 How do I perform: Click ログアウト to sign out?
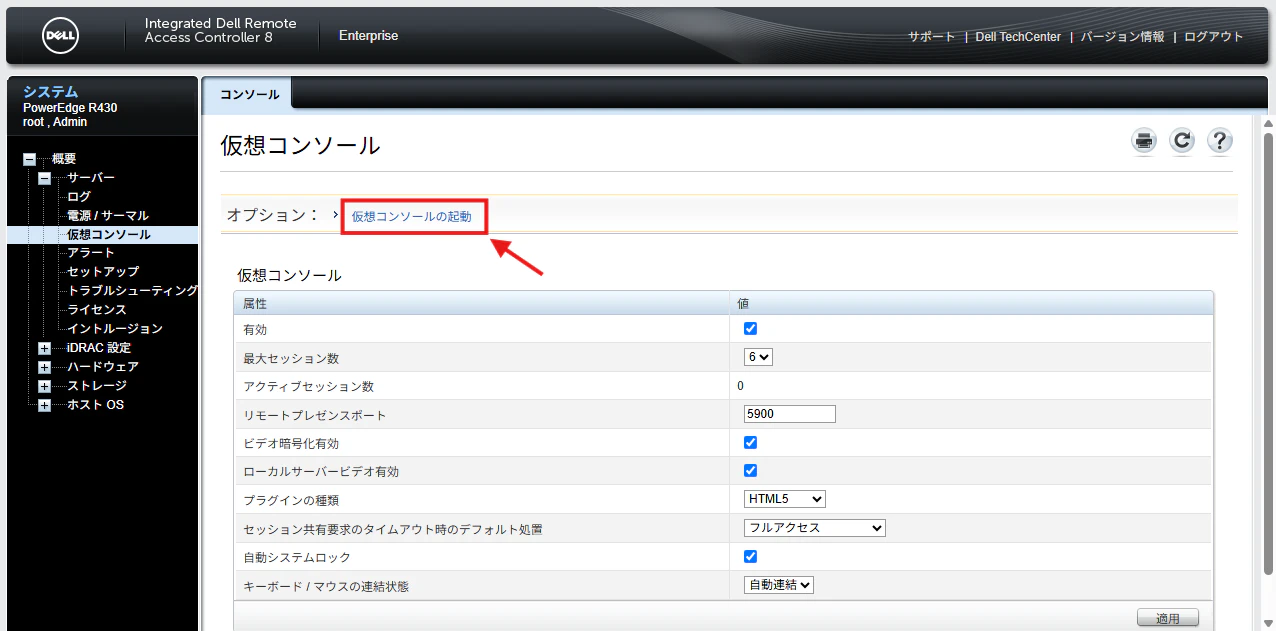pyautogui.click(x=1213, y=37)
